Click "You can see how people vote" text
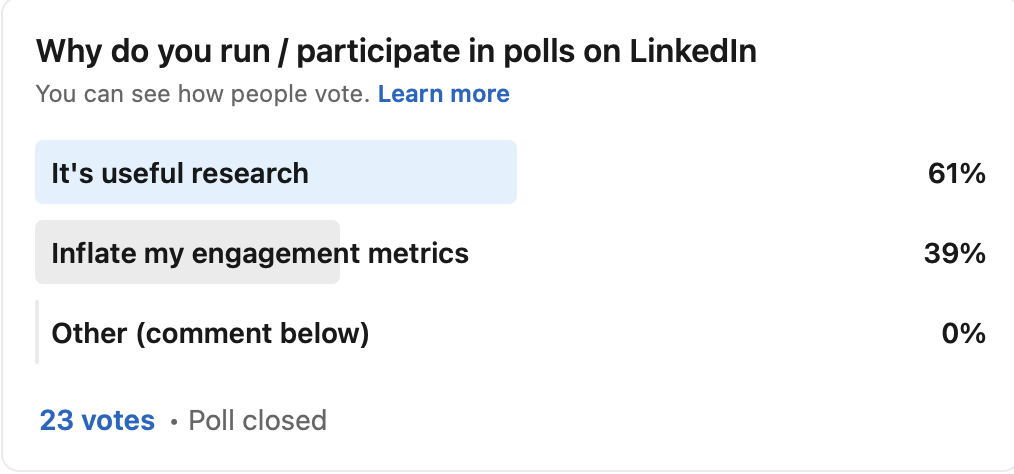The height and width of the screenshot is (474, 1014). [x=203, y=94]
